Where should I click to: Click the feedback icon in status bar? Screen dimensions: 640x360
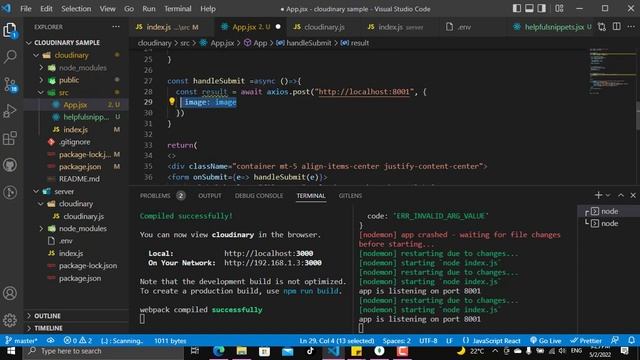[x=615, y=340]
